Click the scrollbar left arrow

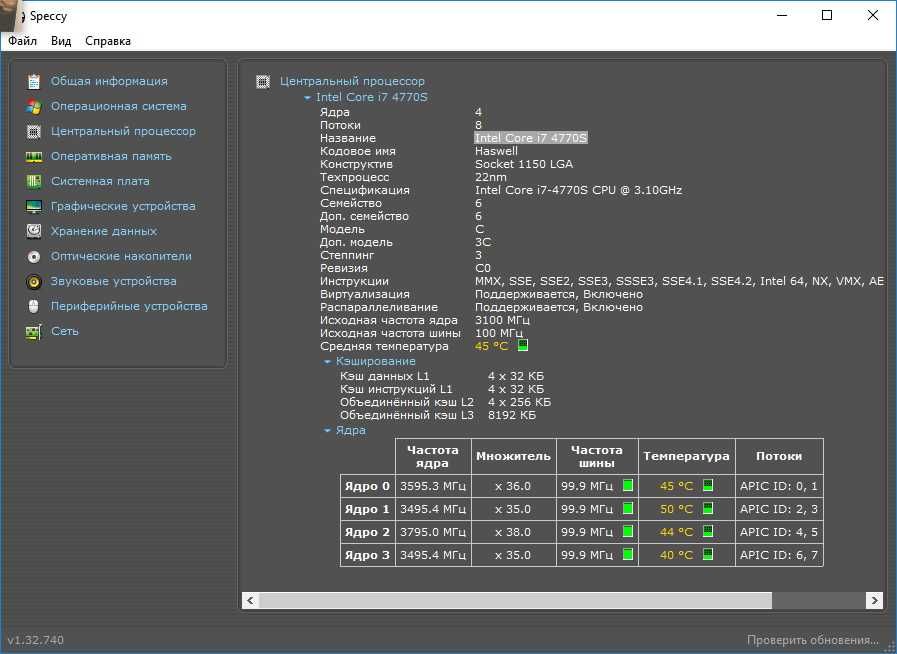[x=250, y=600]
